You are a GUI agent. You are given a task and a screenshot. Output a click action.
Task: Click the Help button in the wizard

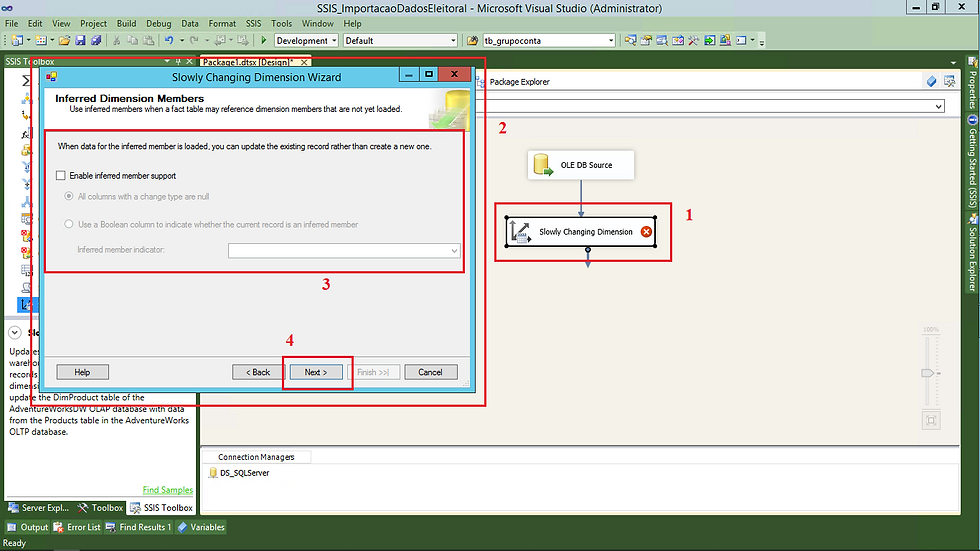82,372
